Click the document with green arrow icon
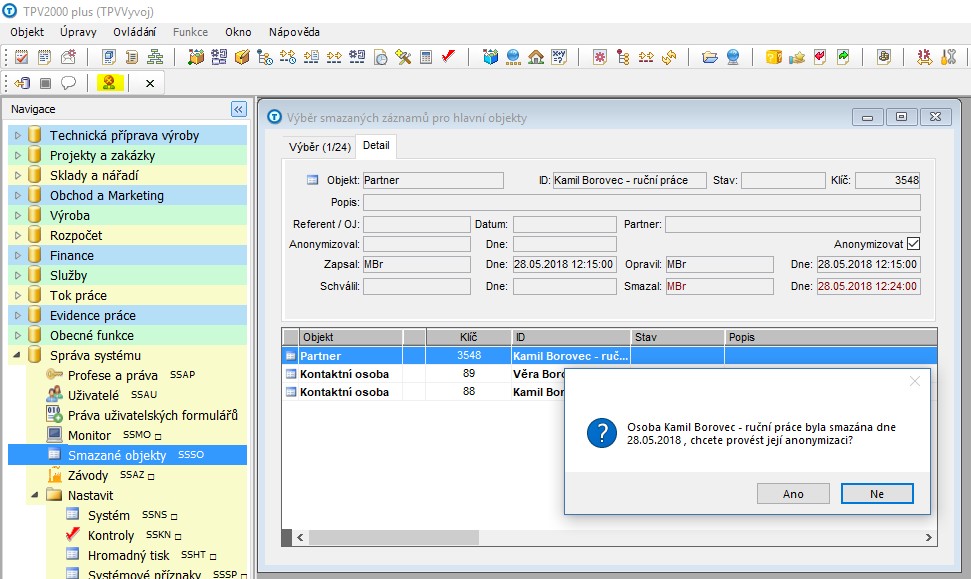971x579 pixels. click(843, 58)
